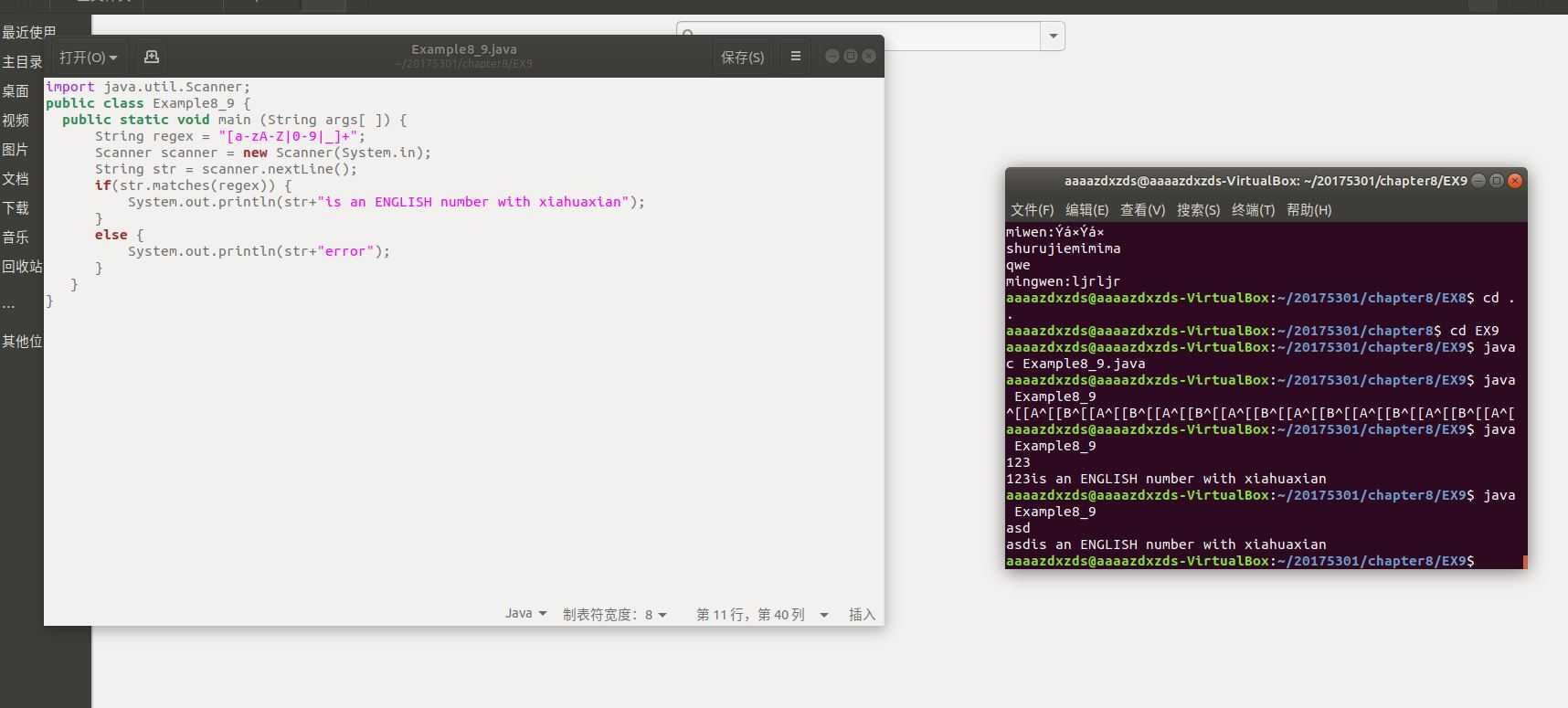Open terminal 帮助(H) menu
1568x708 pixels.
(1308, 209)
